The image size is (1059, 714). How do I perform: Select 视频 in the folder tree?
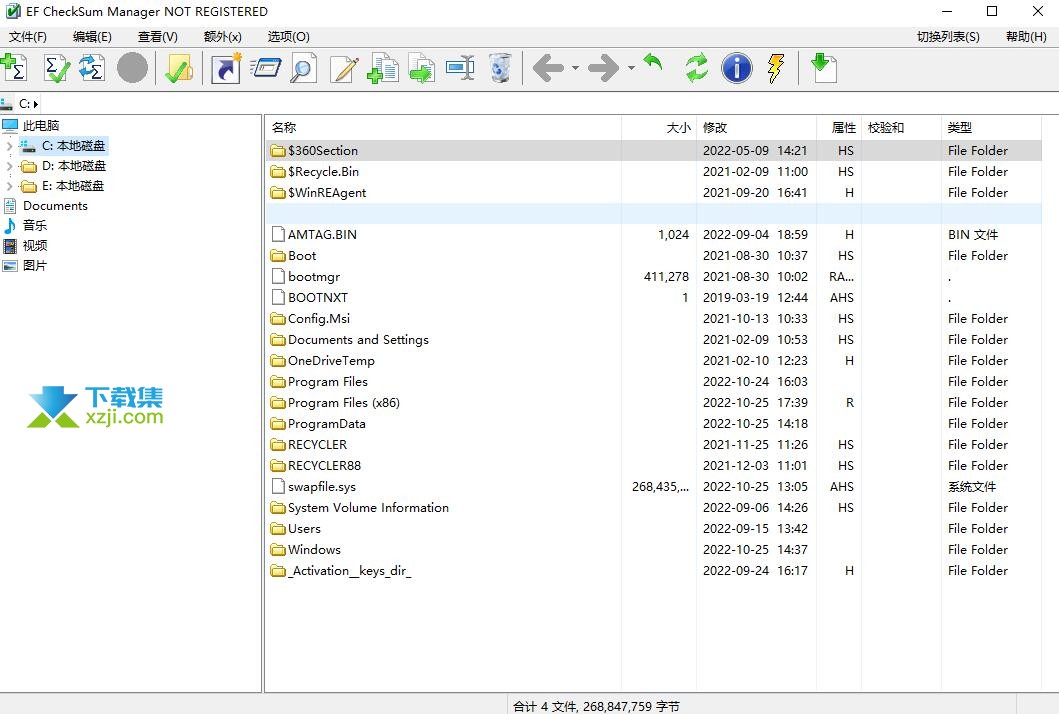point(35,246)
